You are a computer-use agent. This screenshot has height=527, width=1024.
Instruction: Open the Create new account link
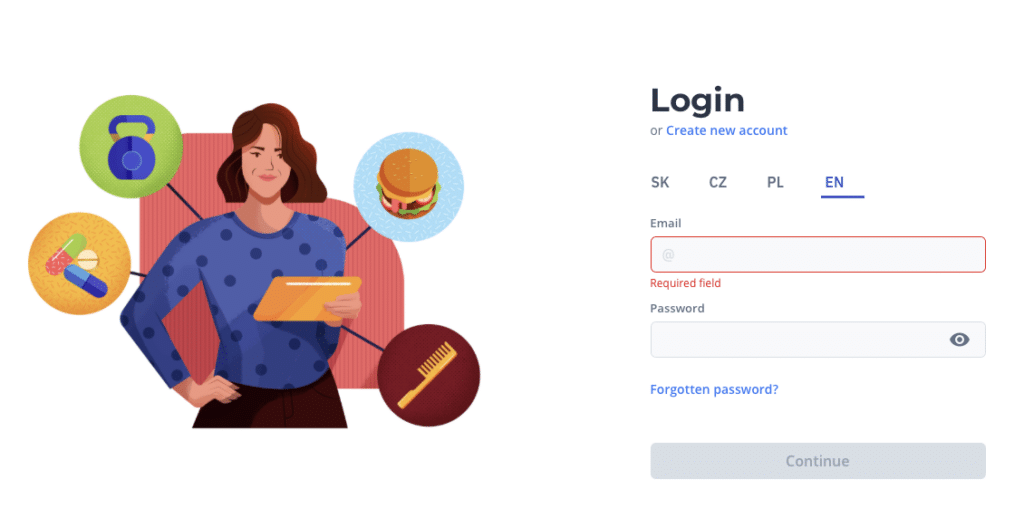click(x=726, y=131)
